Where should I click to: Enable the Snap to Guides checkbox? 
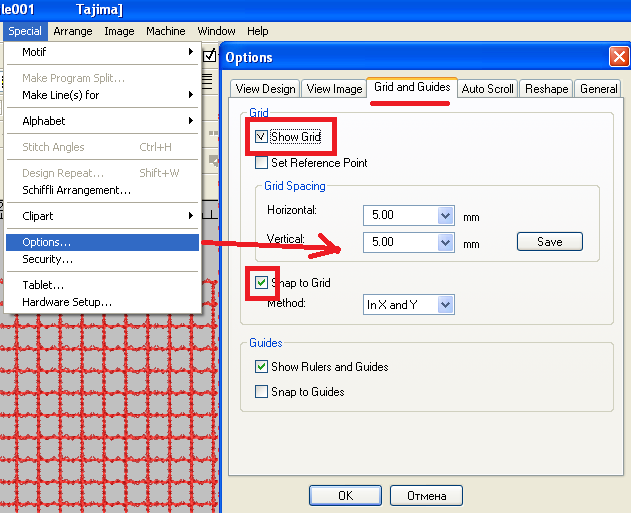click(262, 392)
